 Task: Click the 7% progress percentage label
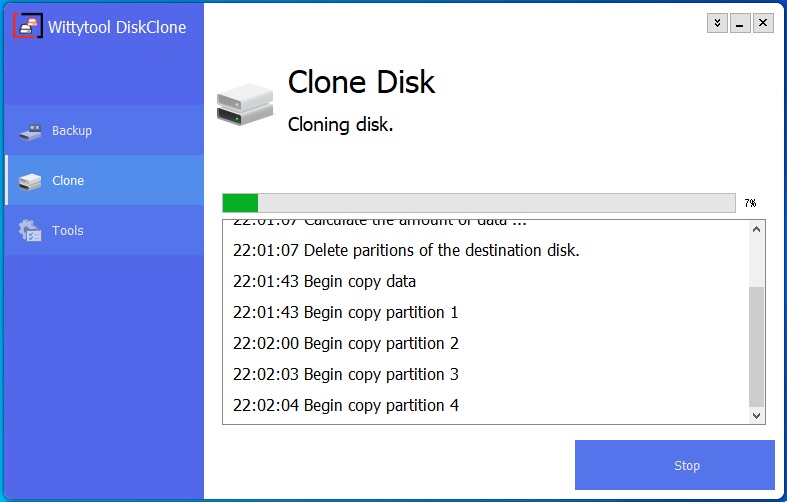[x=750, y=203]
